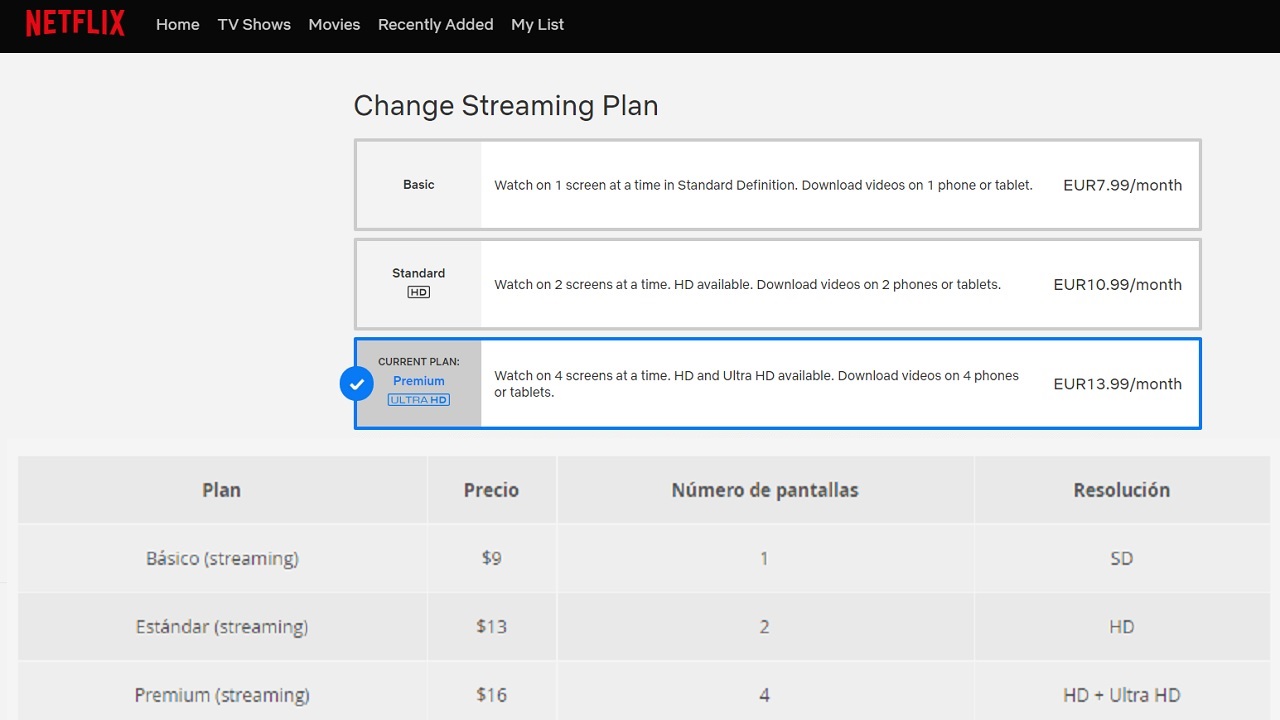Screen dimensions: 1280x720
Task: Click the EUR7.99/month price
Action: click(x=1122, y=185)
